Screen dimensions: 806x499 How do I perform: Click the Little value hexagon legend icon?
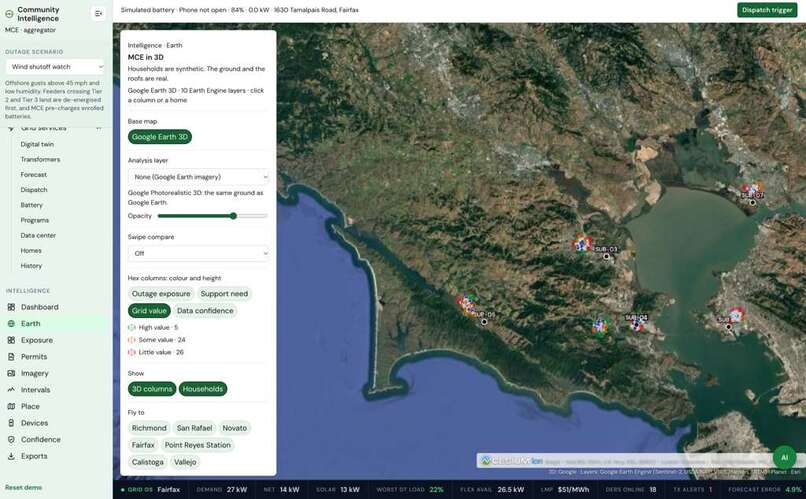pyautogui.click(x=132, y=352)
